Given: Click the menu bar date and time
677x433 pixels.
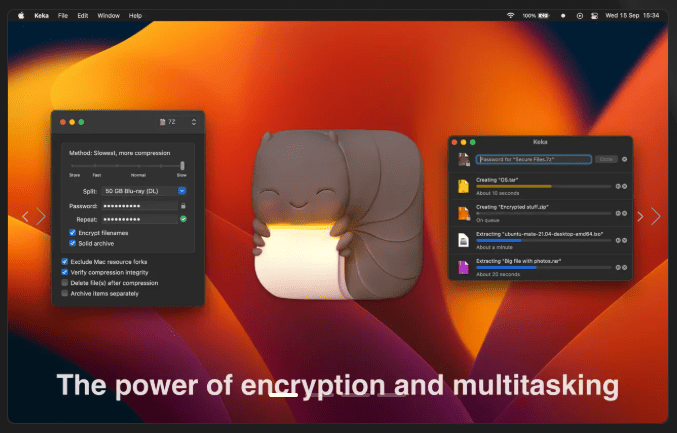Looking at the screenshot, I should coord(632,16).
